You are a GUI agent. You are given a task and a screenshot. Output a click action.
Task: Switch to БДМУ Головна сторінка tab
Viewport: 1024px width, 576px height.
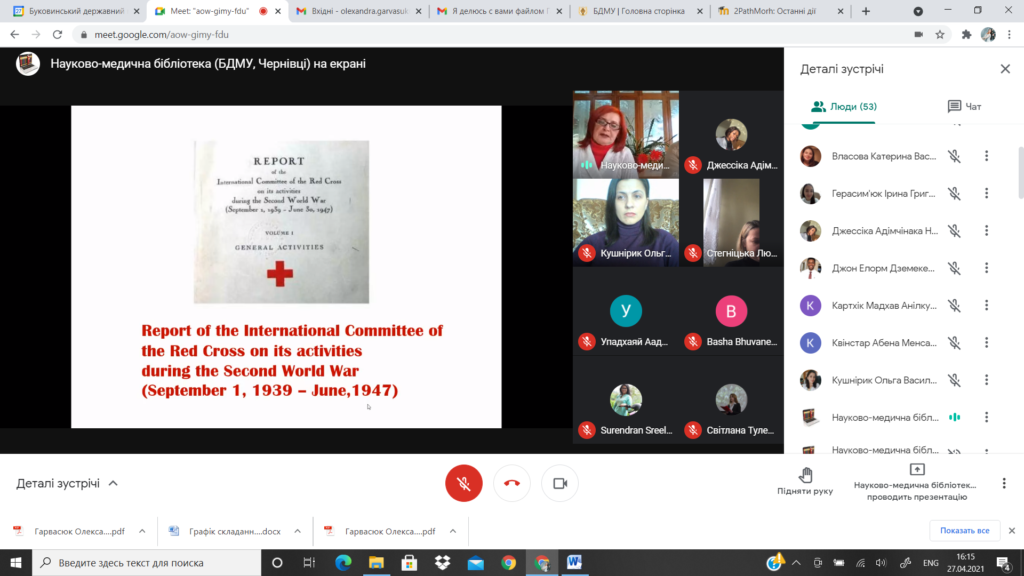pos(641,11)
